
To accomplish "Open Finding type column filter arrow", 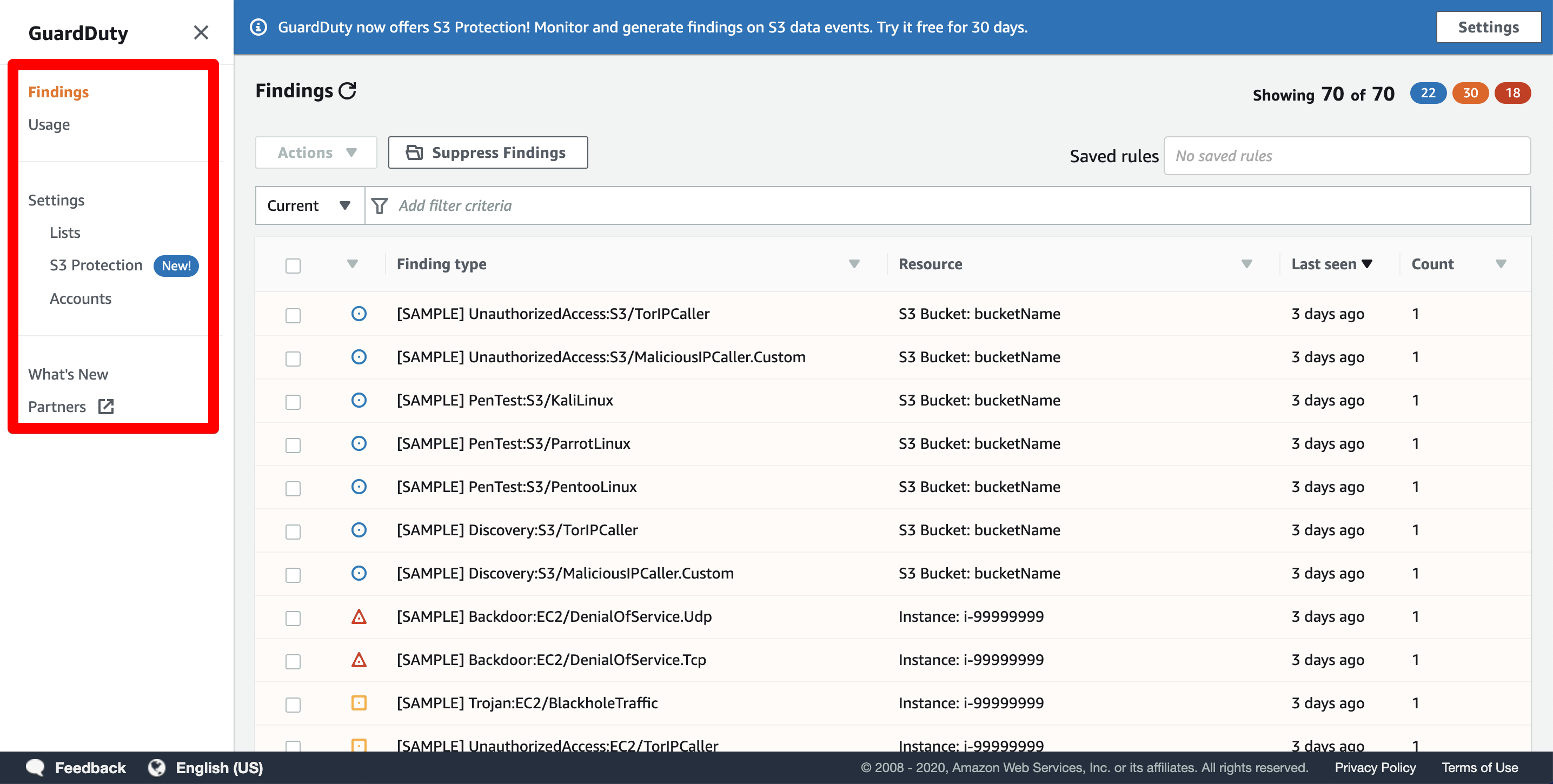I will 854,264.
